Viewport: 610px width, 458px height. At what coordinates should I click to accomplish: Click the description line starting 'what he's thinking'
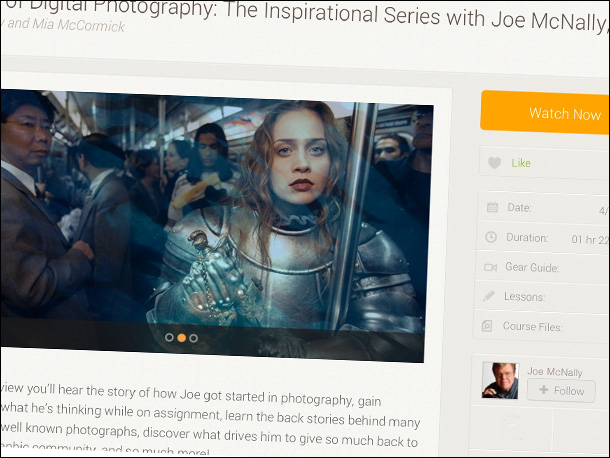(x=210, y=414)
